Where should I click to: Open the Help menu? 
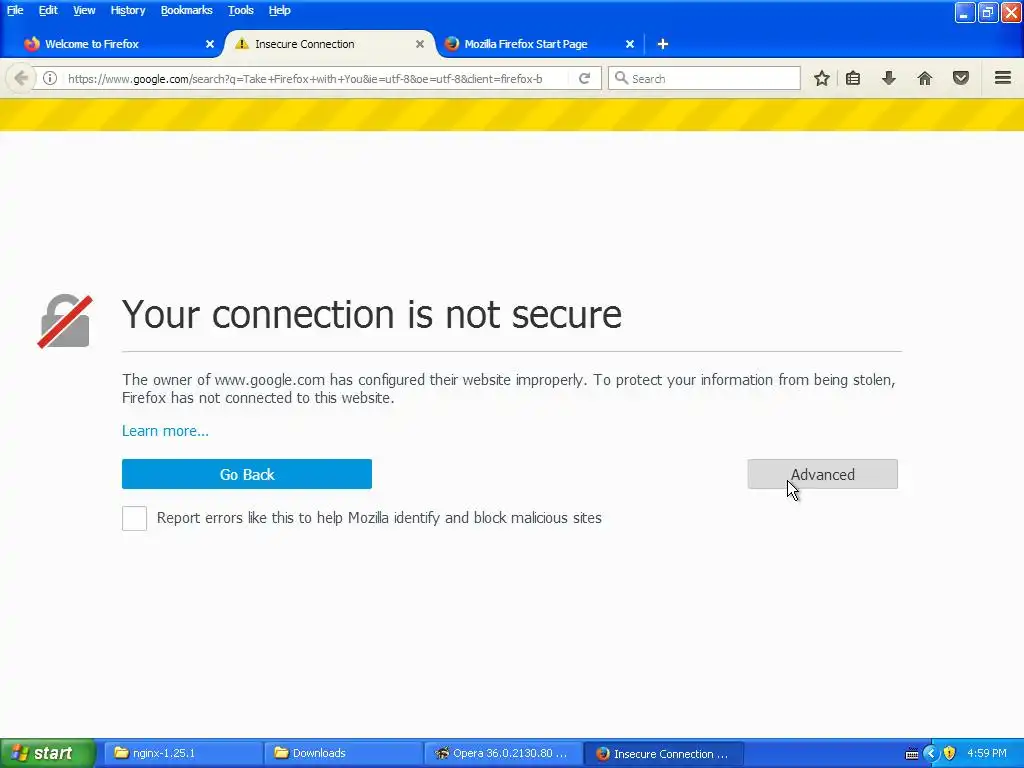point(280,10)
